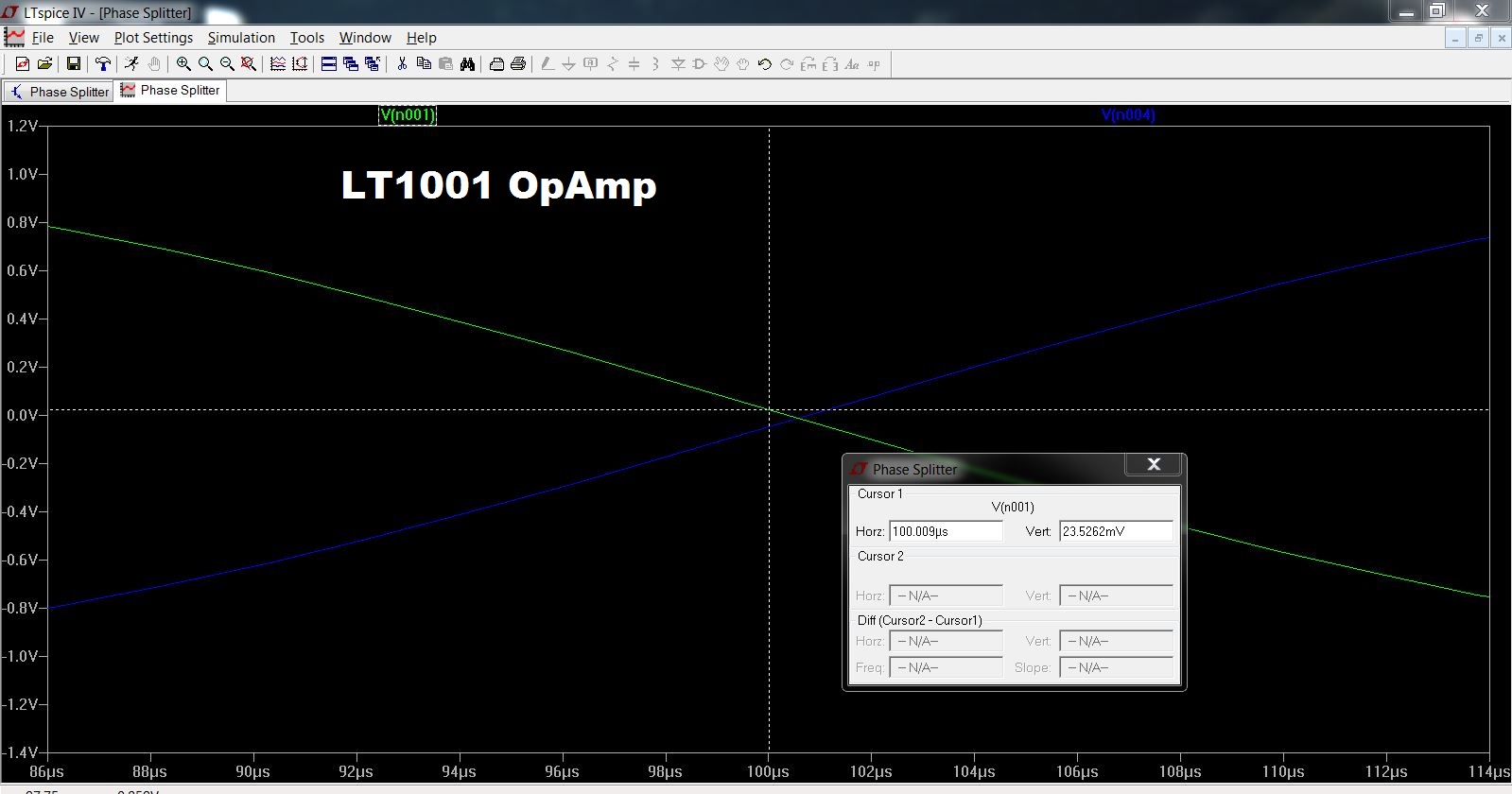The height and width of the screenshot is (794, 1512).
Task: Select the plain magnifier pan icon
Action: pyautogui.click(x=205, y=64)
